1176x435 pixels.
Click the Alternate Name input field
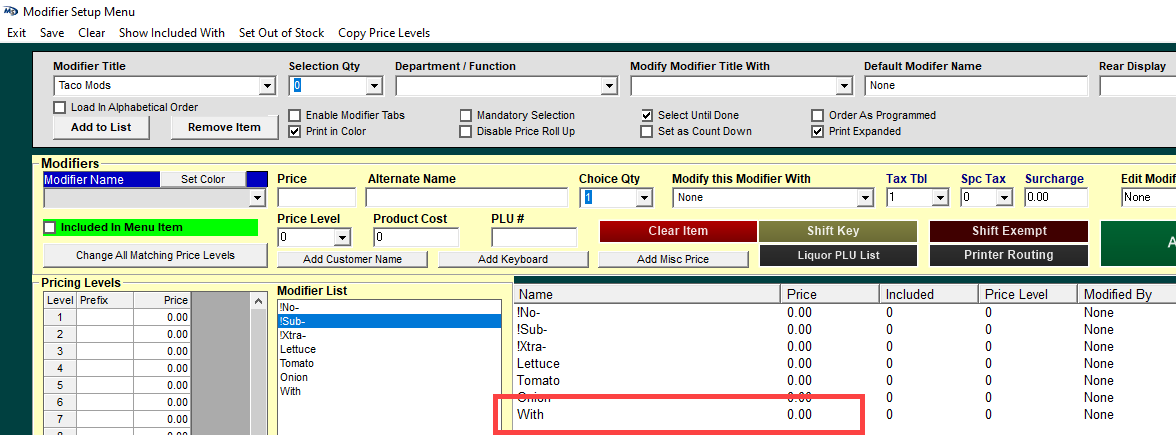pyautogui.click(x=466, y=198)
